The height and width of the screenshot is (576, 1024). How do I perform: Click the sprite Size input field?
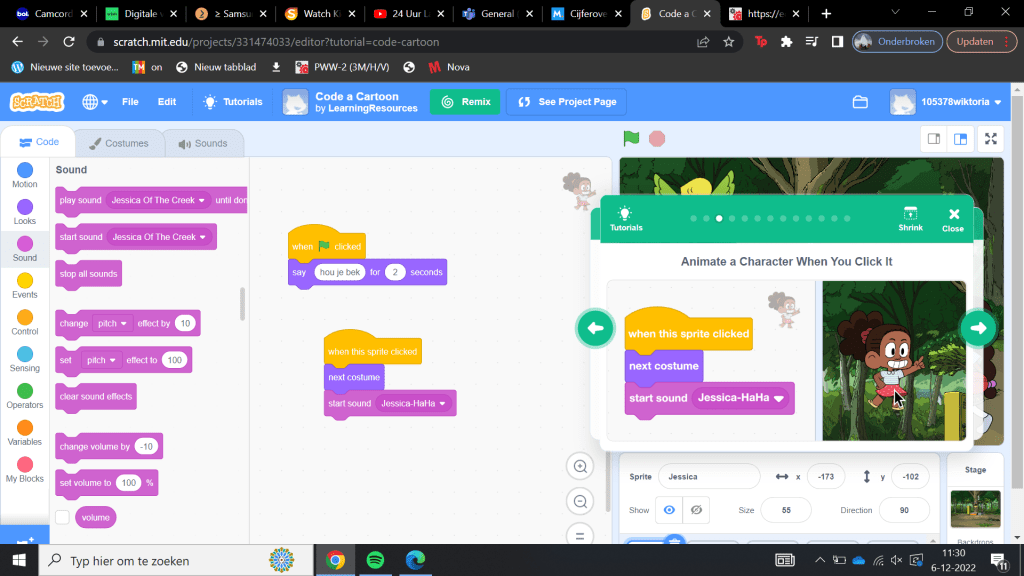click(x=785, y=510)
